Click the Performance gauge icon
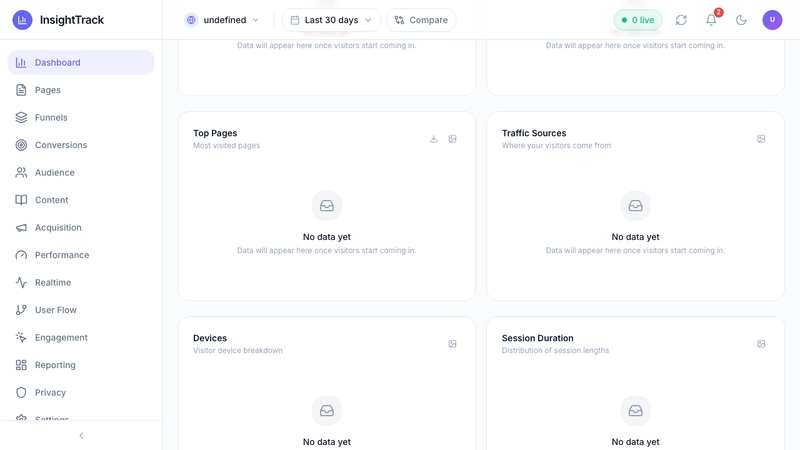The height and width of the screenshot is (450, 800). [x=21, y=255]
